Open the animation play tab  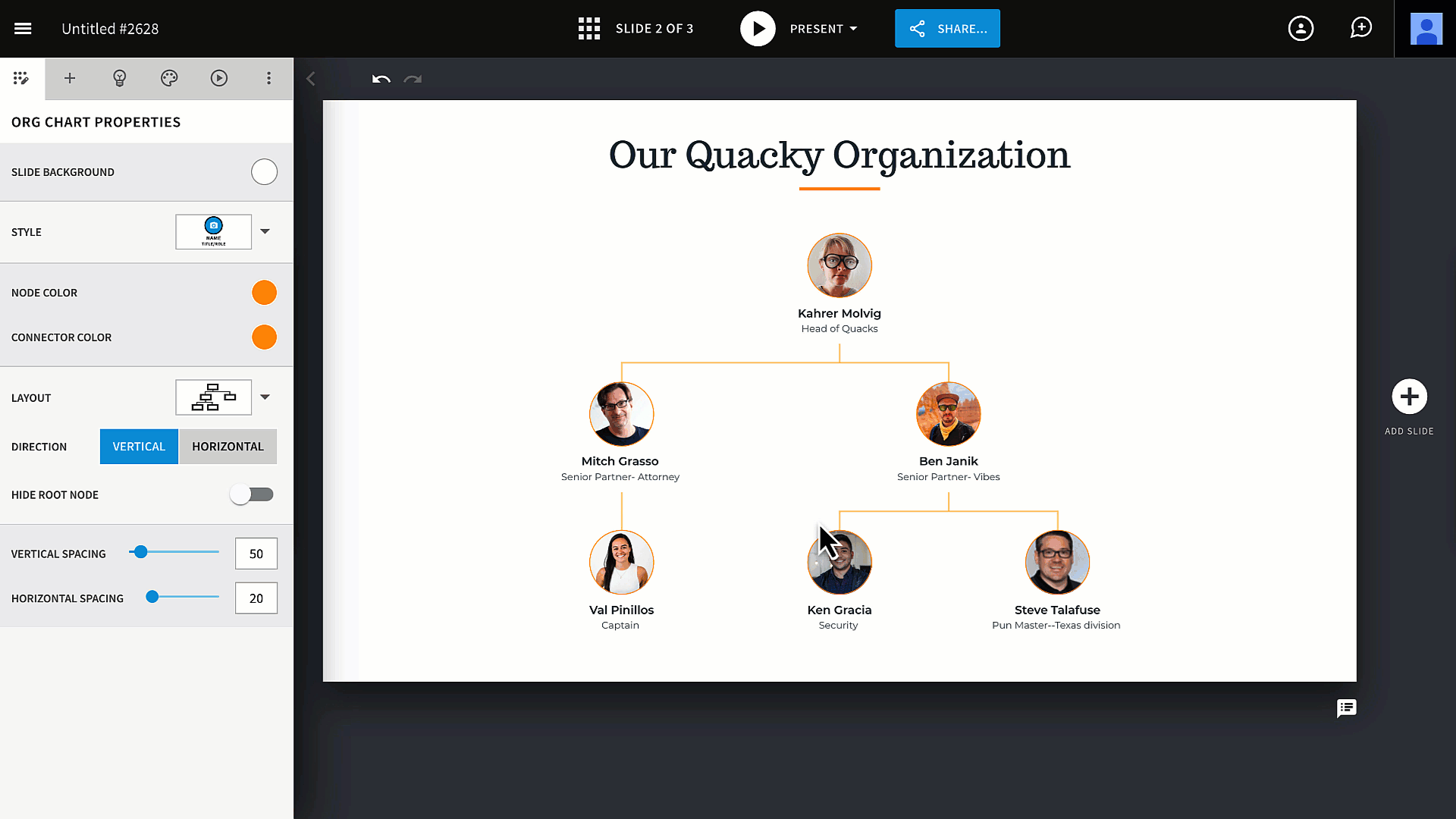219,78
